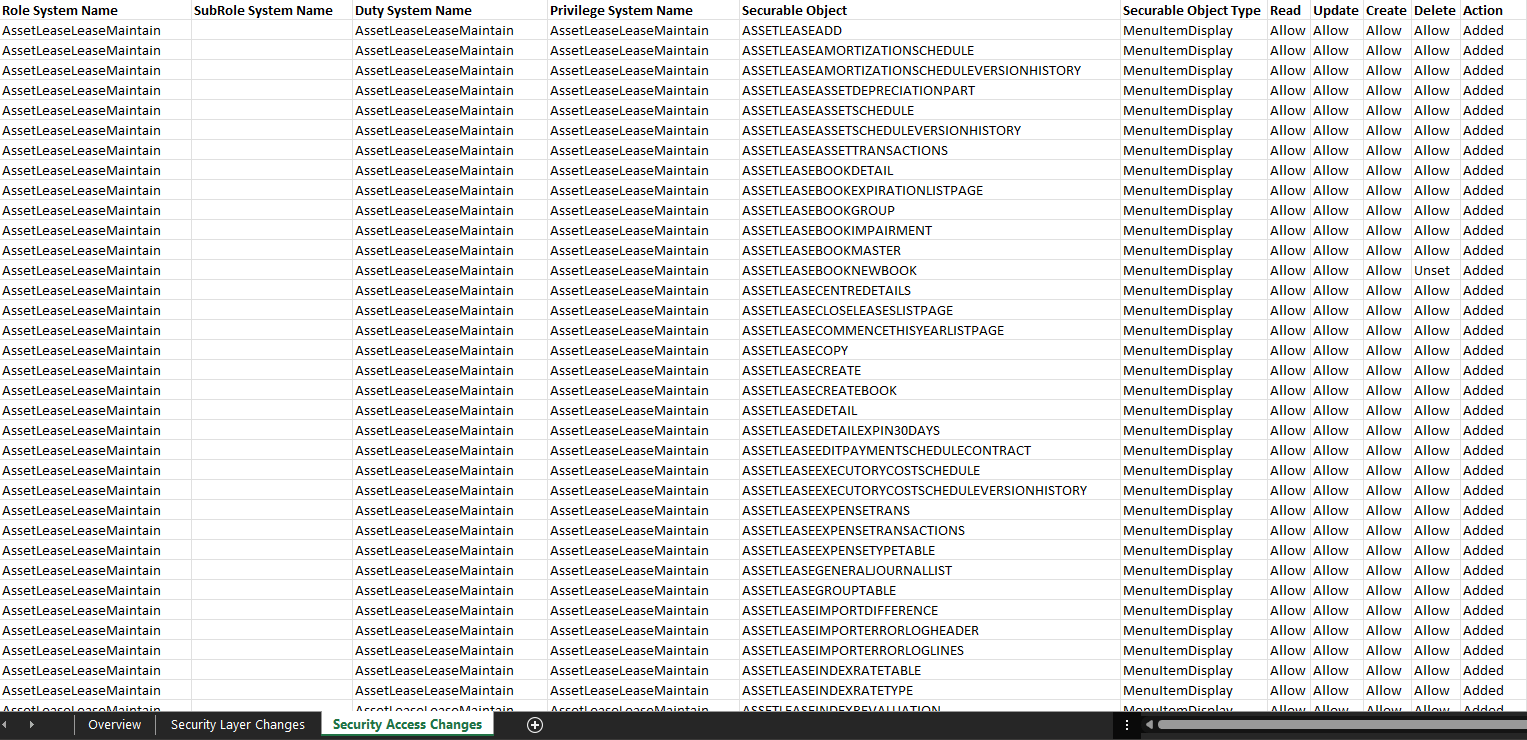The width and height of the screenshot is (1527, 740).
Task: Click the horizontal scrollbar left arrow
Action: coord(1149,725)
